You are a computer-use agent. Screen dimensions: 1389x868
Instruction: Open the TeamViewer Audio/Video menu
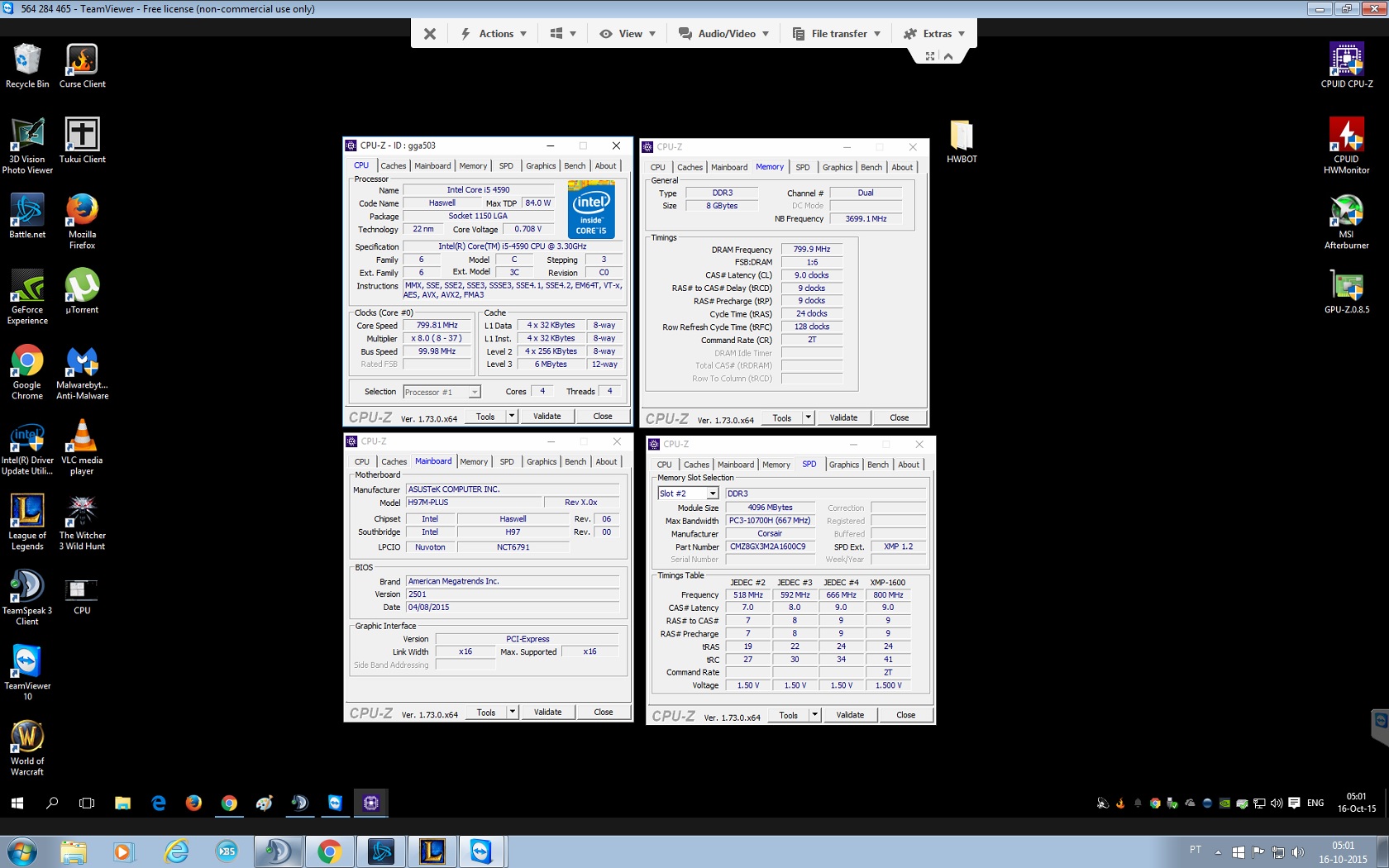(x=724, y=34)
